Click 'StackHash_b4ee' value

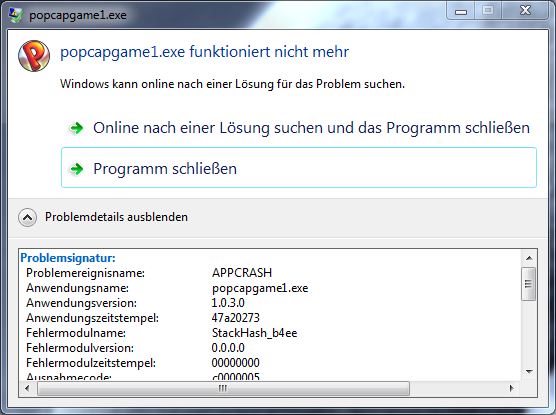point(254,333)
